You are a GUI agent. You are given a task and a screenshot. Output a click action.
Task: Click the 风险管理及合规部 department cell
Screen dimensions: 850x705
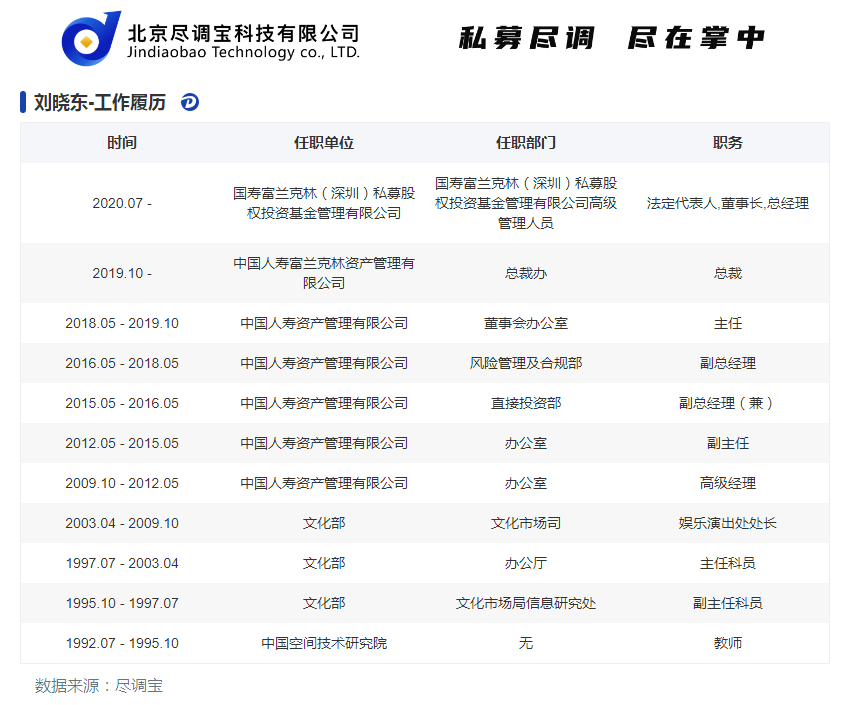[526, 363]
